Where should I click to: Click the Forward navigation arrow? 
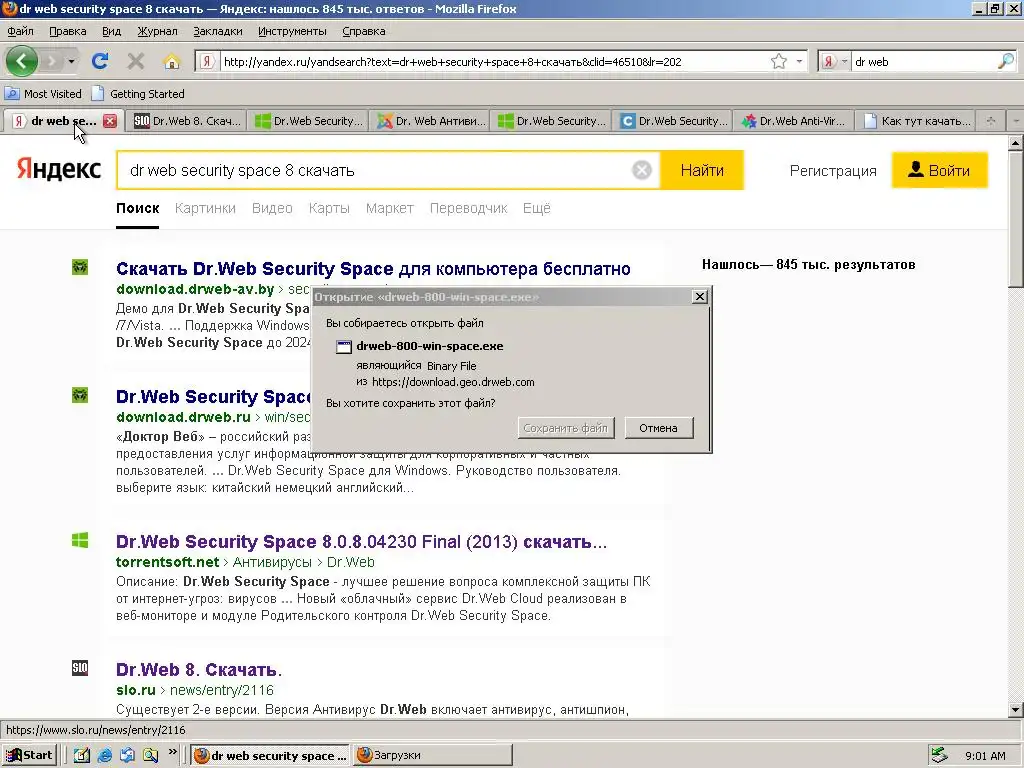(52, 61)
